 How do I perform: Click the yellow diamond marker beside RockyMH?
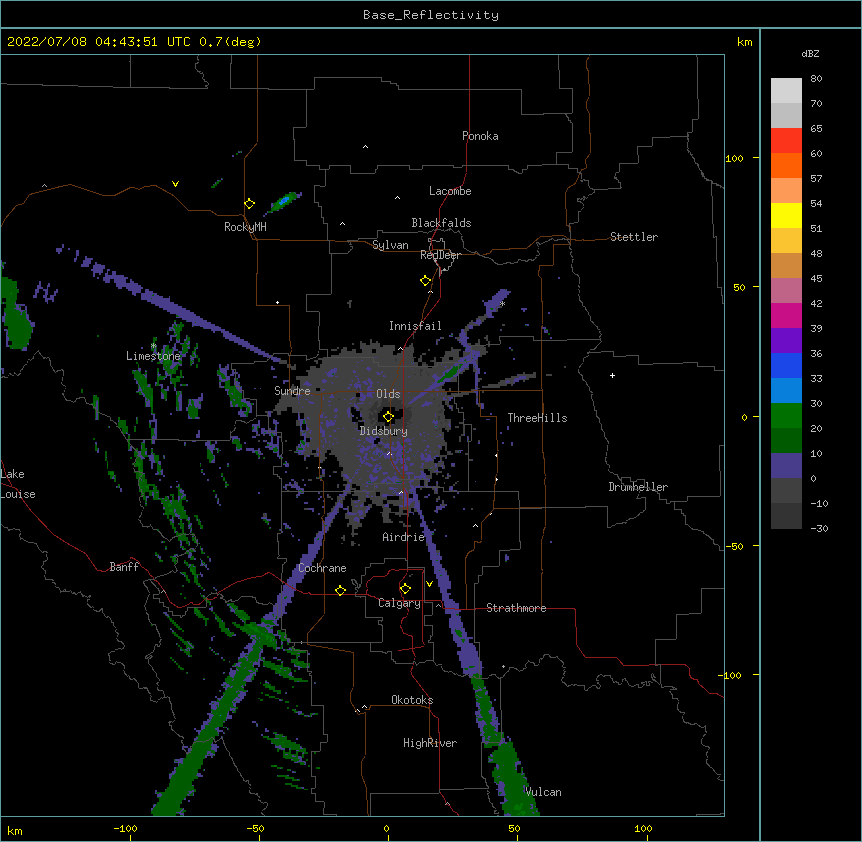click(250, 204)
